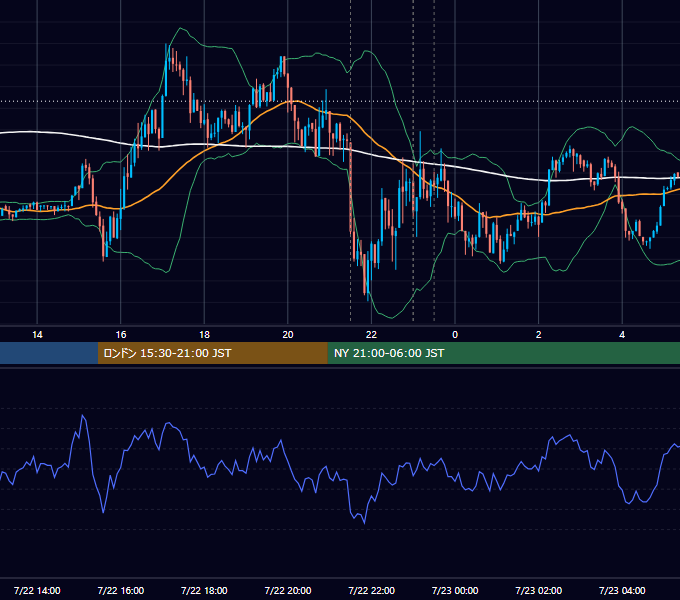Click the '7/22 22:00' timestamp label
The image size is (680, 600).
(x=371, y=590)
